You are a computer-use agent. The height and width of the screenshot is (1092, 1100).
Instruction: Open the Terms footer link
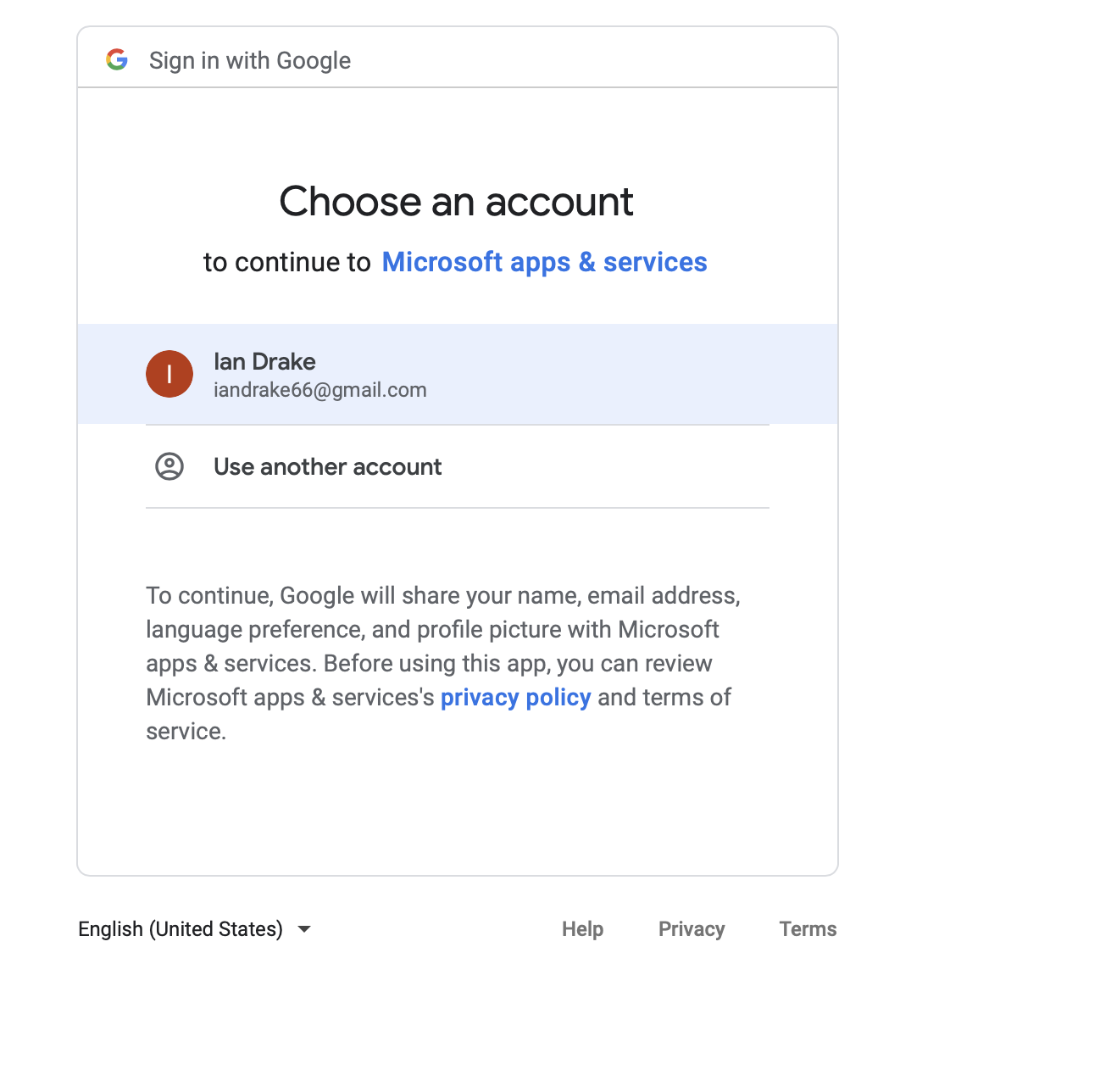(808, 929)
